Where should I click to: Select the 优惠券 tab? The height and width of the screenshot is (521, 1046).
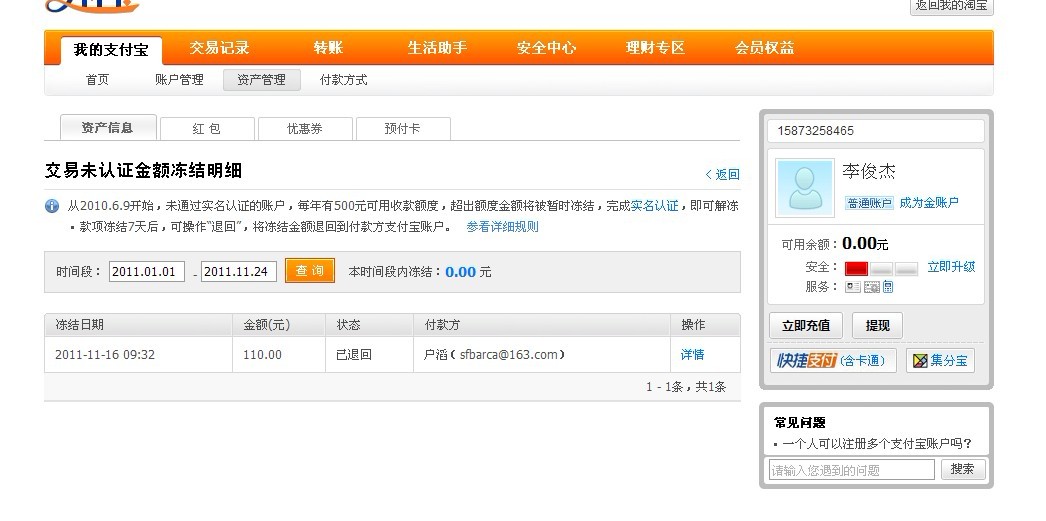(304, 129)
